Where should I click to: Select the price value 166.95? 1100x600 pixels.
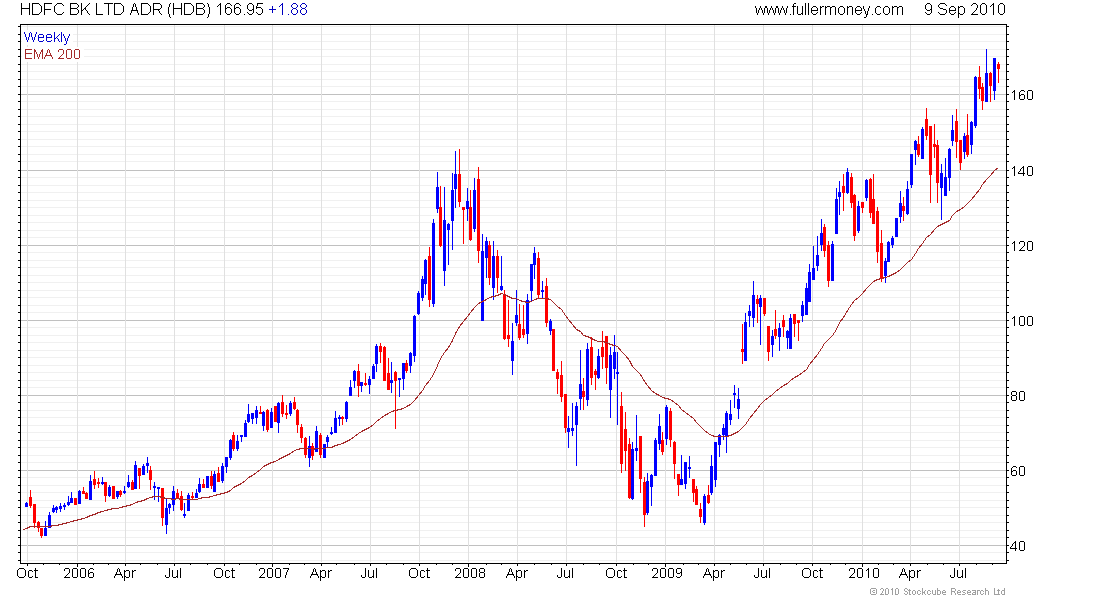coord(239,10)
